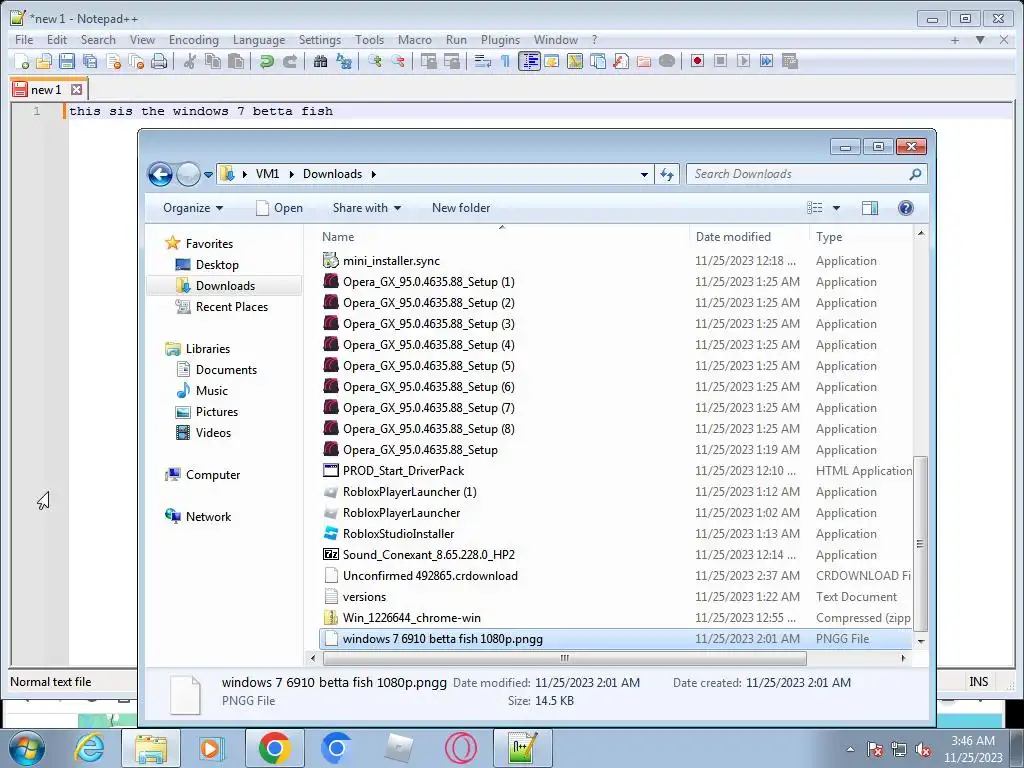Click the Zoom In magnifier icon

pos(374,61)
